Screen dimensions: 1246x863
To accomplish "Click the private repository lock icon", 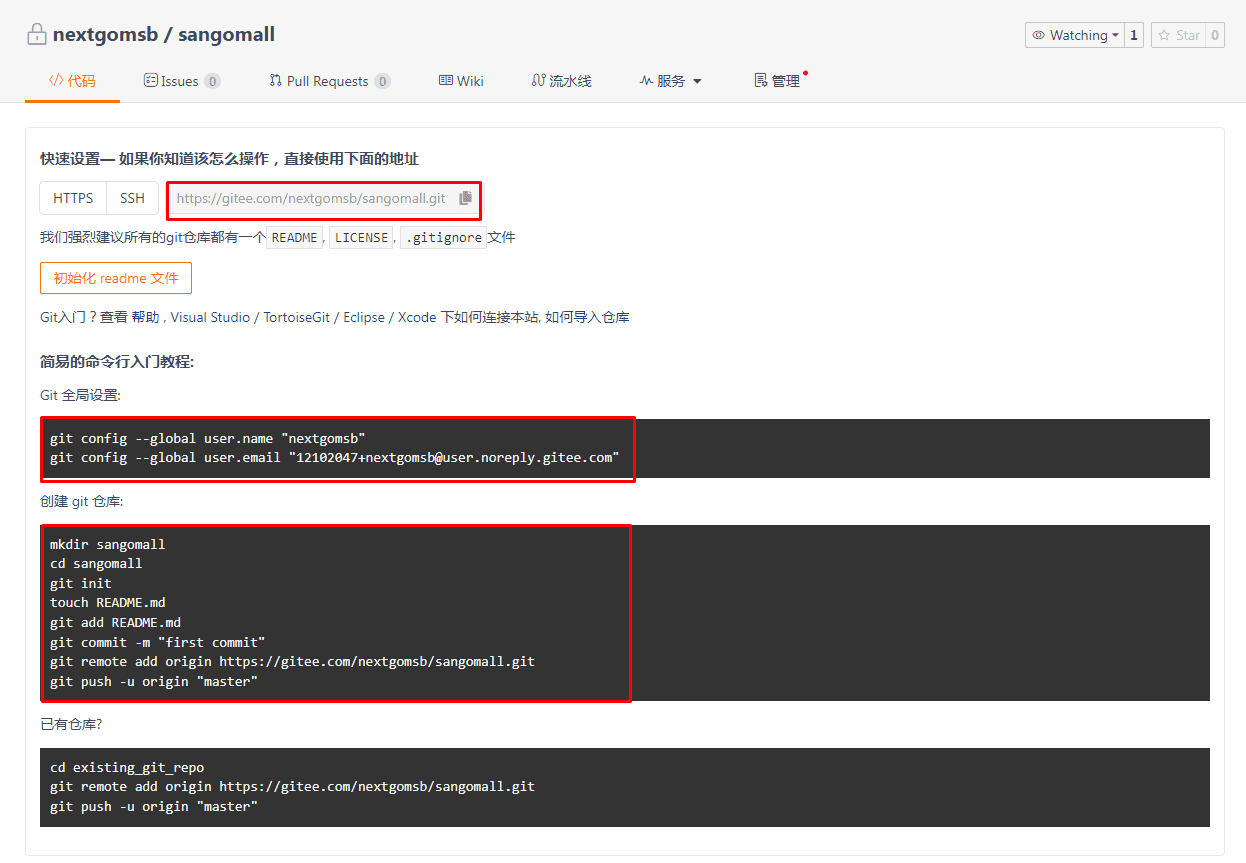I will pos(36,34).
